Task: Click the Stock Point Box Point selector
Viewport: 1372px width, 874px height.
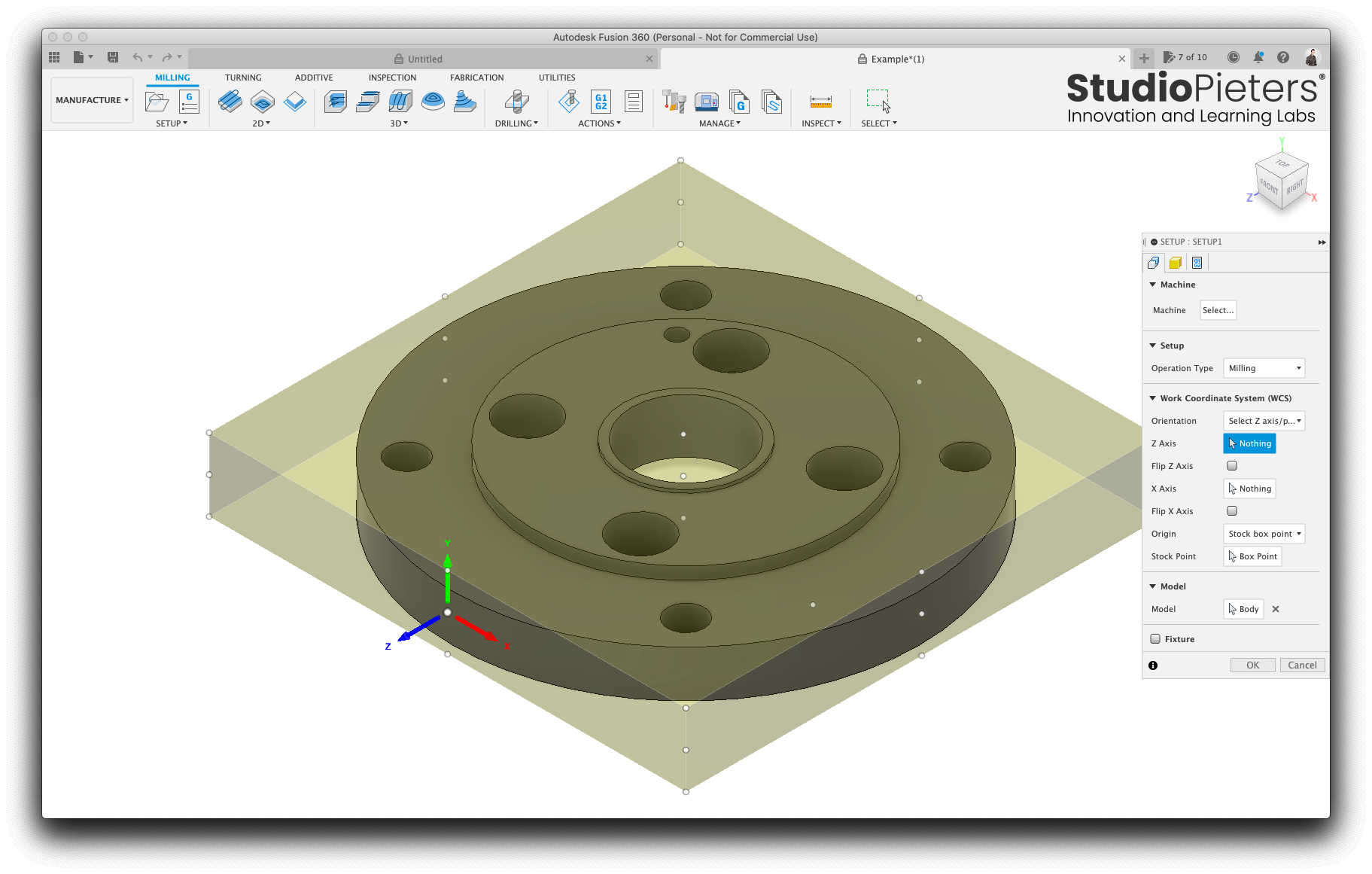Action: (x=1252, y=556)
